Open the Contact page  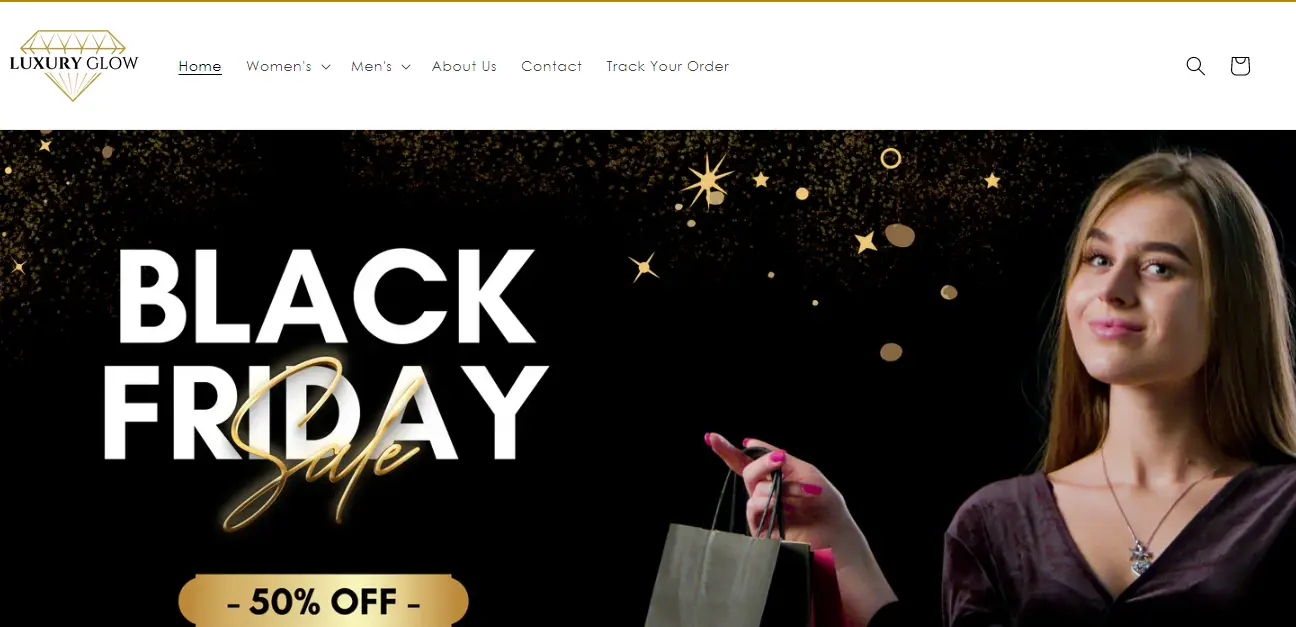tap(551, 66)
